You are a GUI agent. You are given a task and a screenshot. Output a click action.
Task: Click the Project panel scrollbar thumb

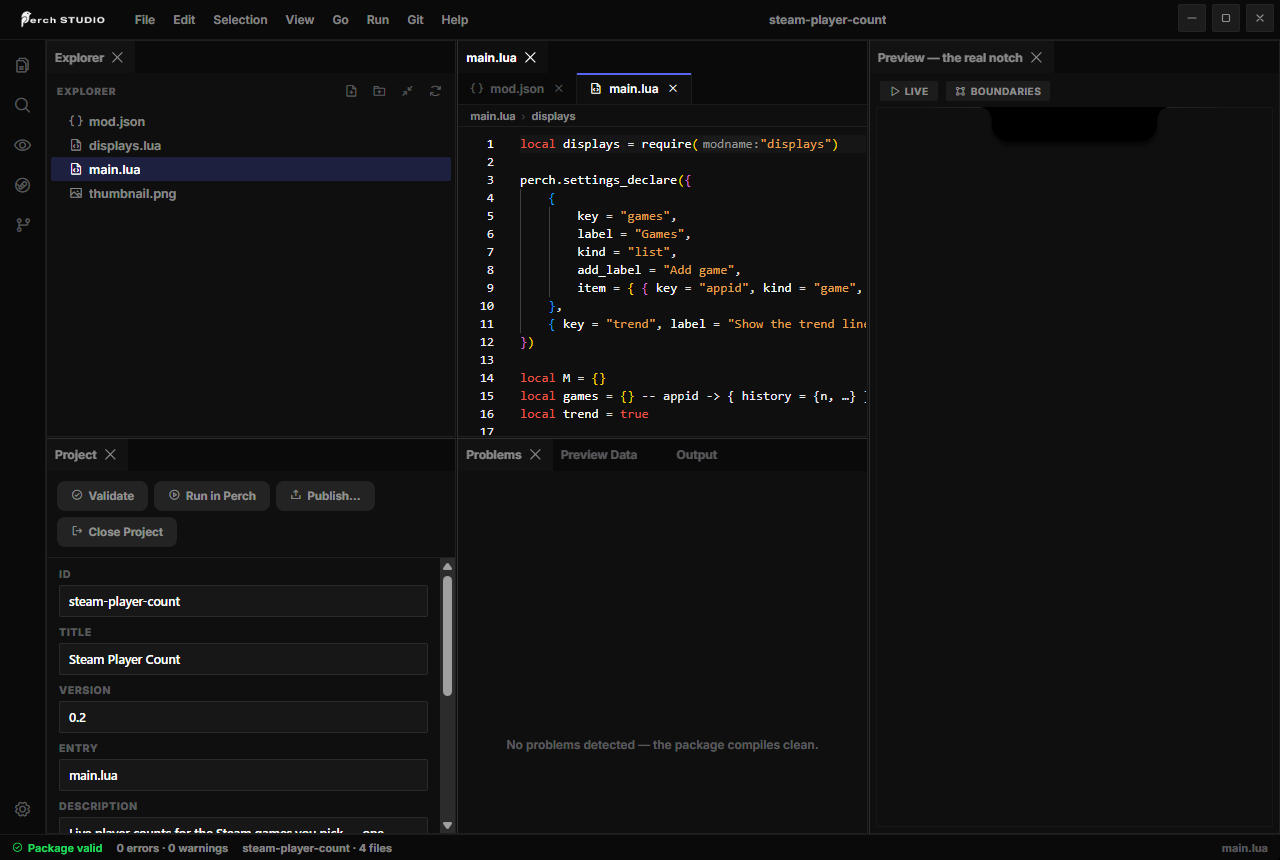click(448, 636)
